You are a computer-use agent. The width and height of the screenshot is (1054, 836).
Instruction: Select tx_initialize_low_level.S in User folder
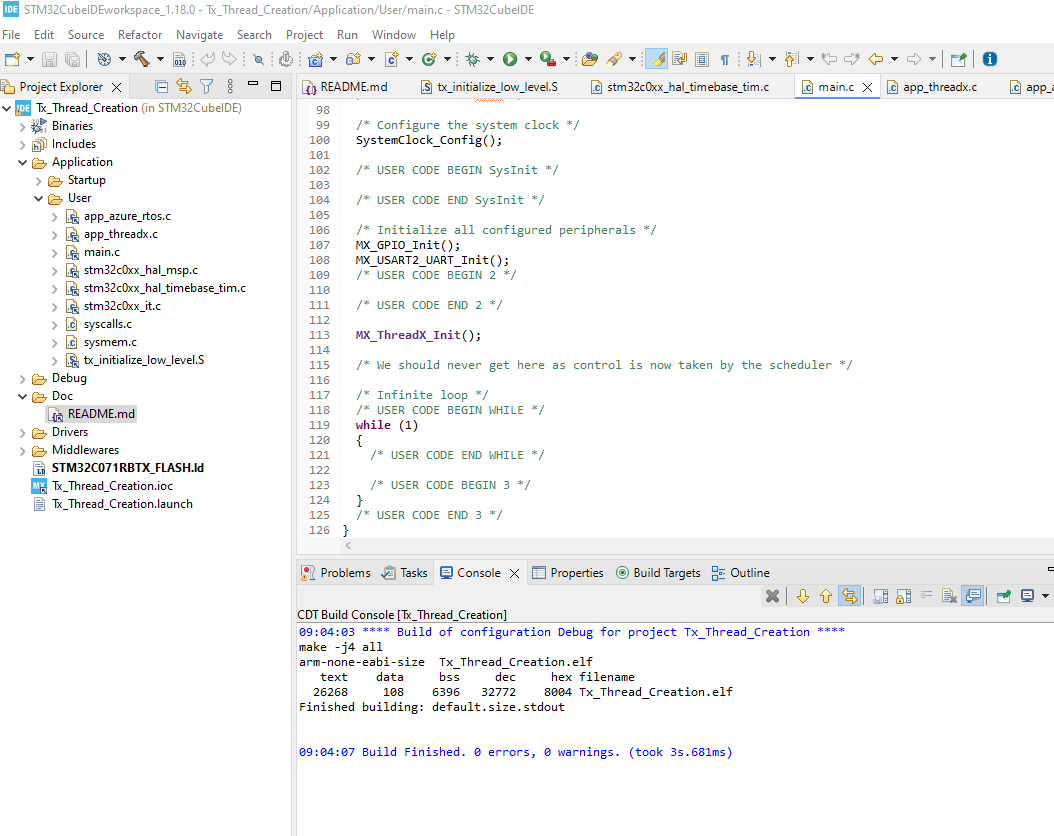click(x=144, y=360)
